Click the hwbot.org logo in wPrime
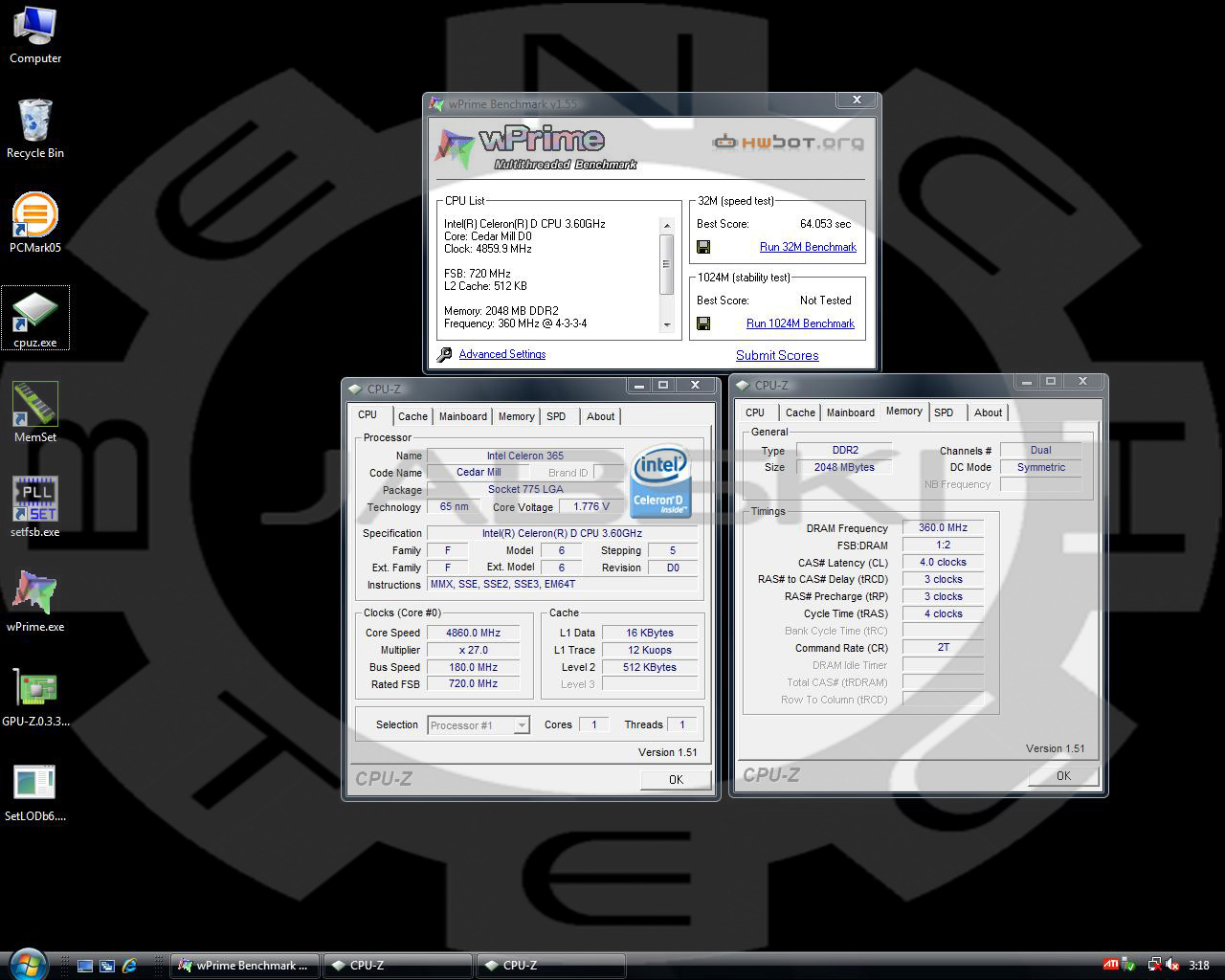Image resolution: width=1225 pixels, height=980 pixels. pos(788,143)
